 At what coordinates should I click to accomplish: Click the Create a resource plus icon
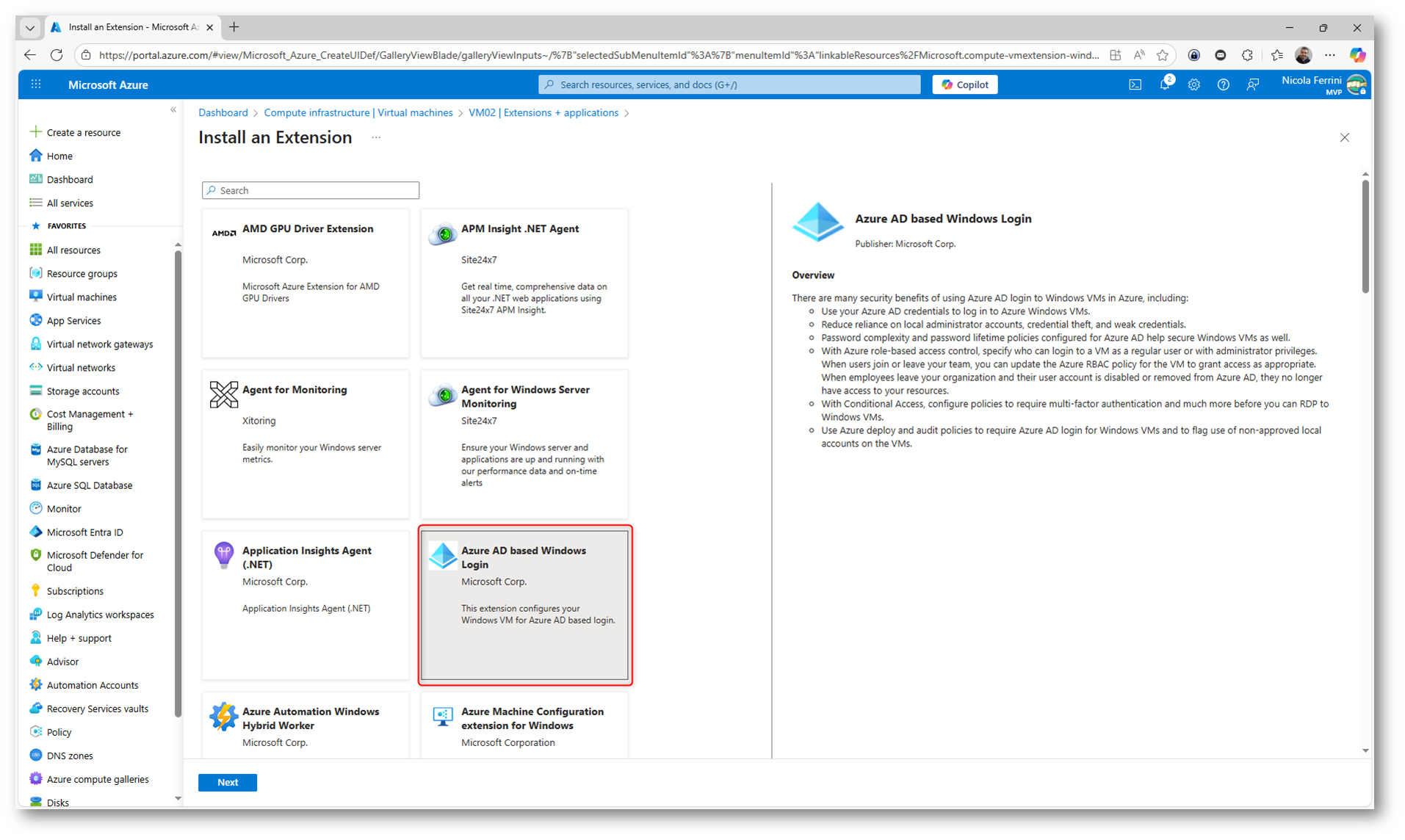coord(35,132)
